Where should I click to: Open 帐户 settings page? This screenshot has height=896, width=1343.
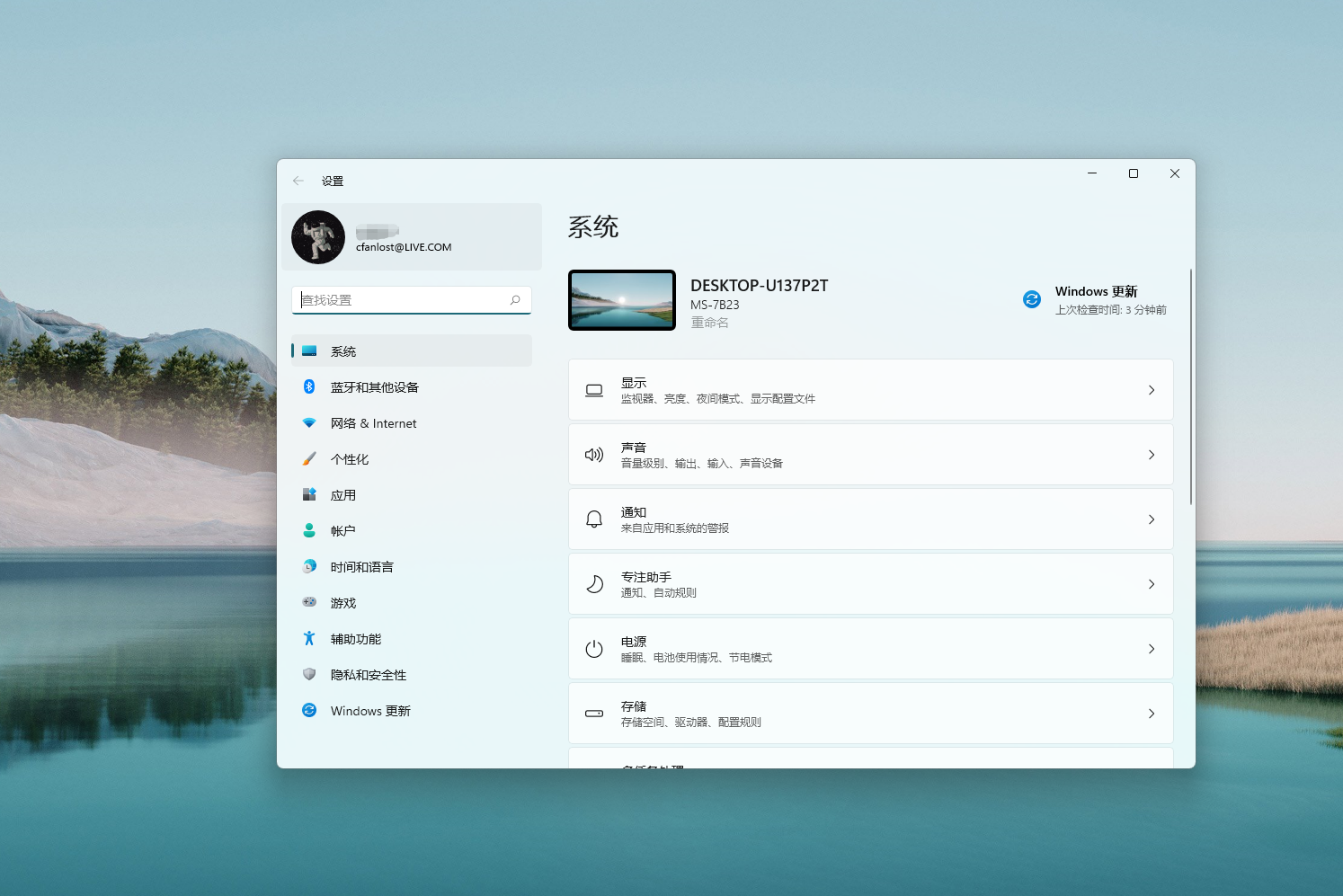(412, 531)
